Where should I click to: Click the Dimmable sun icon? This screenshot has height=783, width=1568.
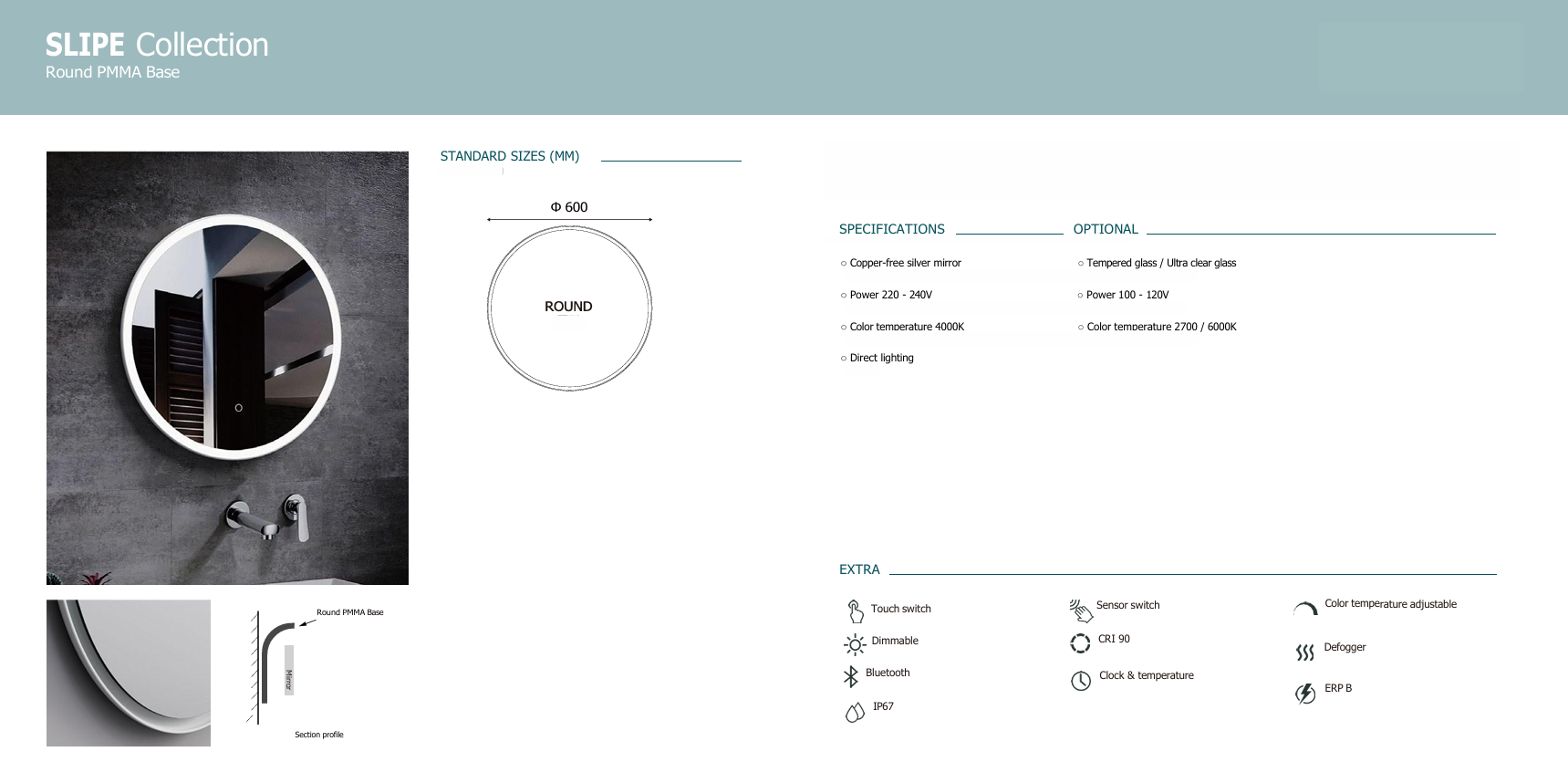(855, 645)
